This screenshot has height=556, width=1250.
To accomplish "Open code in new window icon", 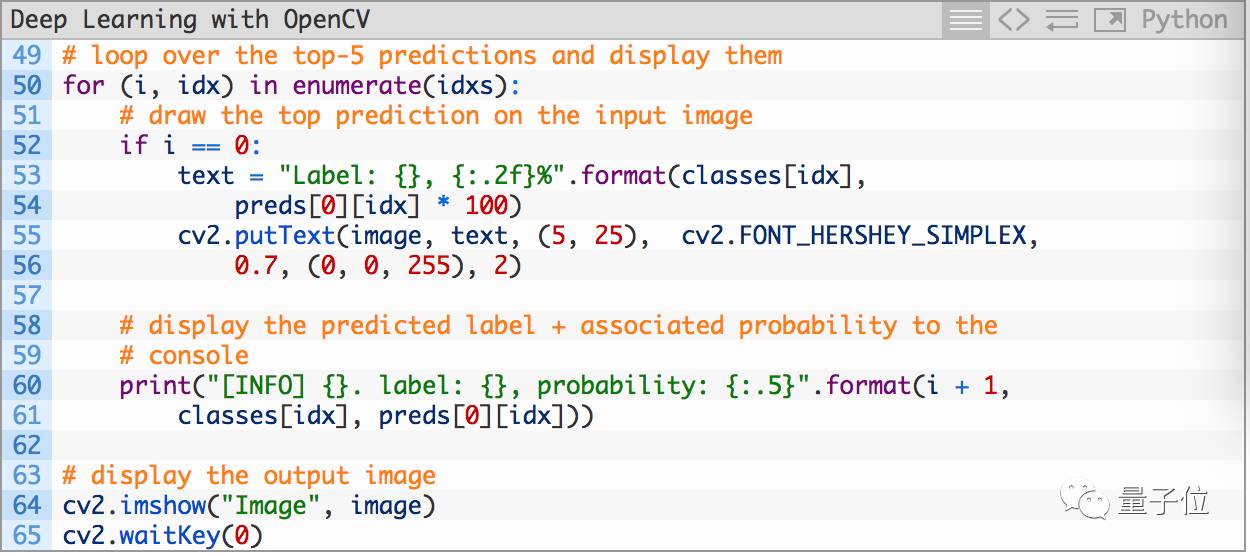I will [1109, 20].
